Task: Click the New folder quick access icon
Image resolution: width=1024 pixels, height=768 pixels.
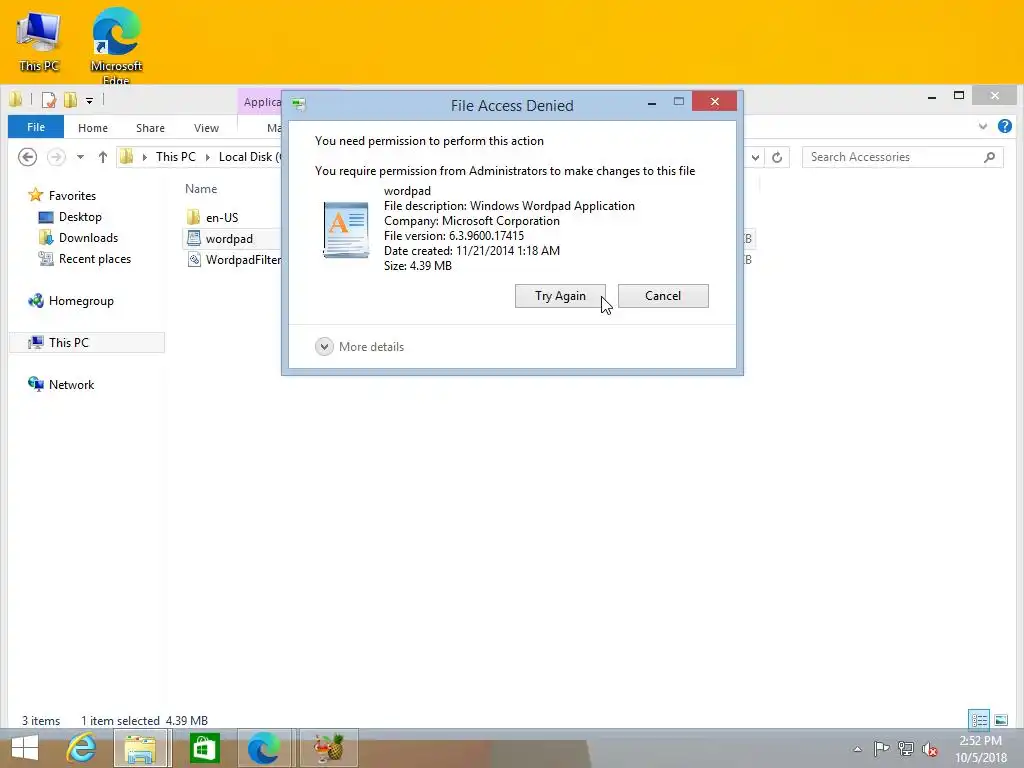Action: [71, 100]
